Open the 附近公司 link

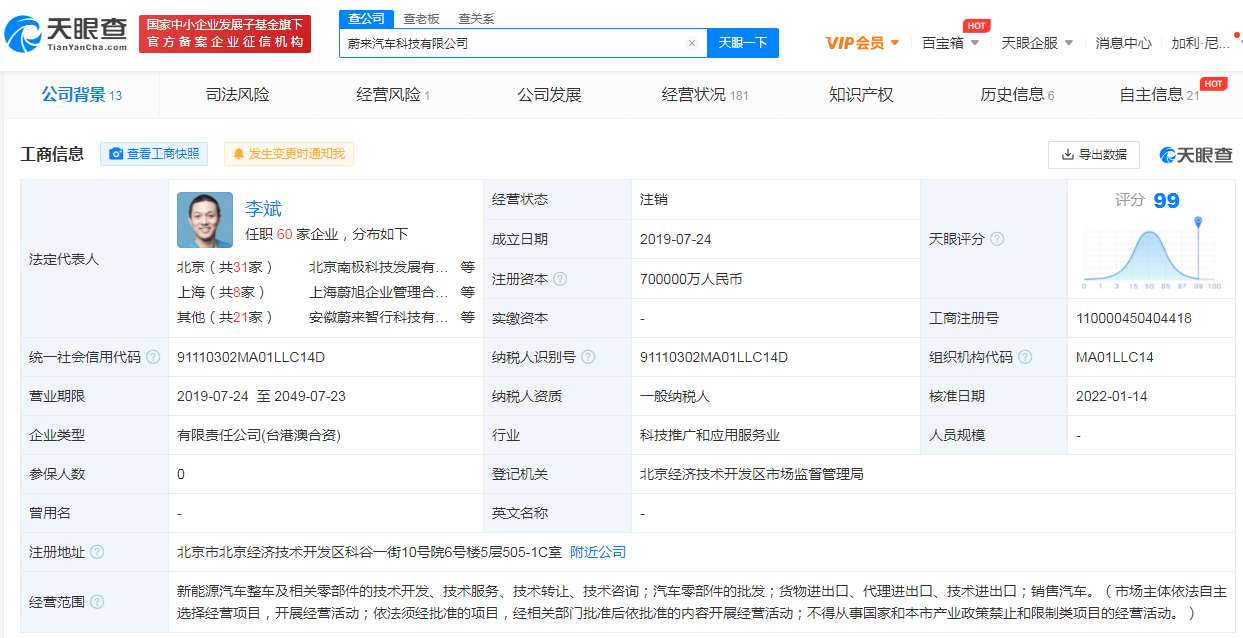(x=598, y=552)
